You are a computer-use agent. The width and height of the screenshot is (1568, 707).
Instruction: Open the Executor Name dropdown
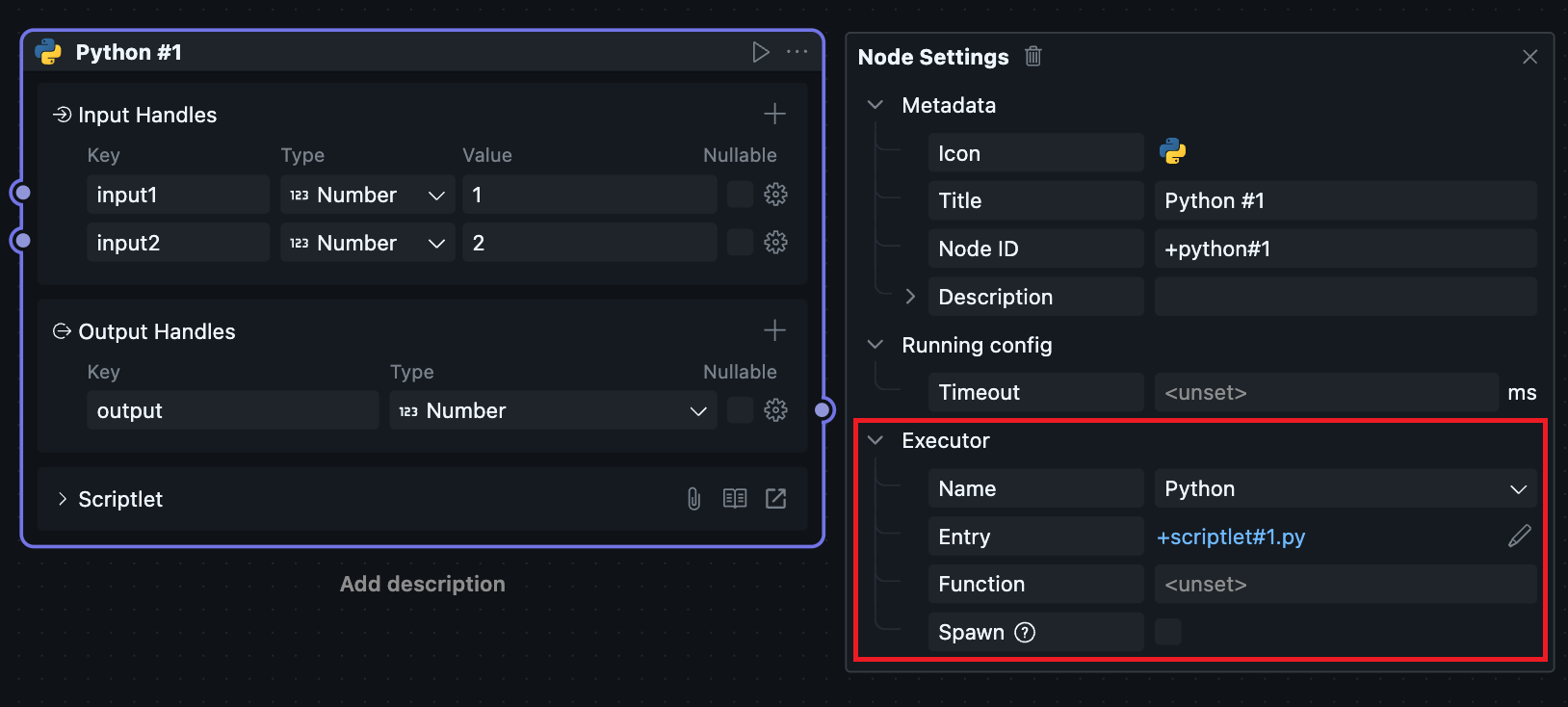[1345, 489]
